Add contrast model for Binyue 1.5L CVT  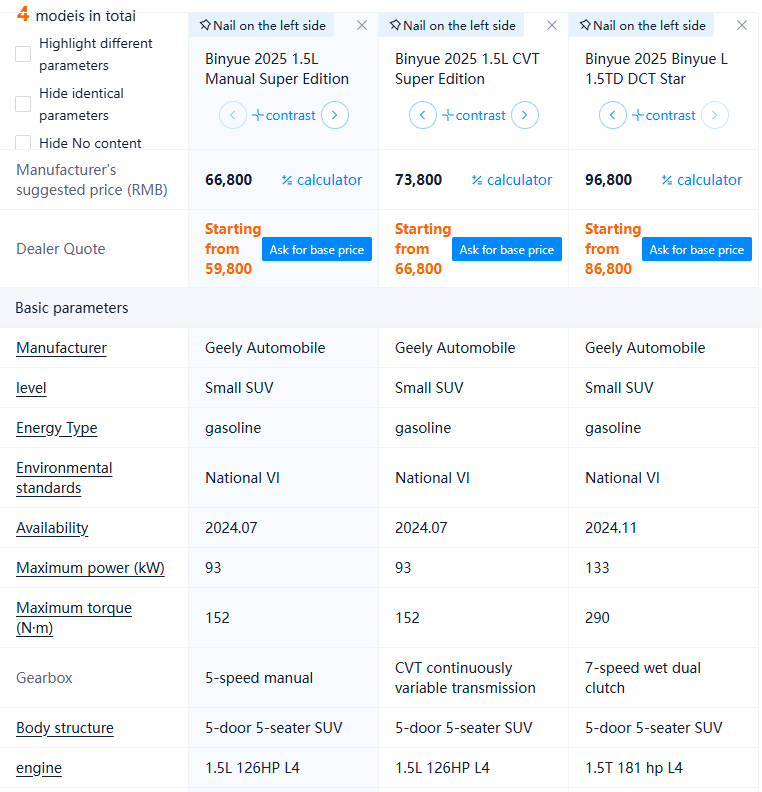pos(474,115)
